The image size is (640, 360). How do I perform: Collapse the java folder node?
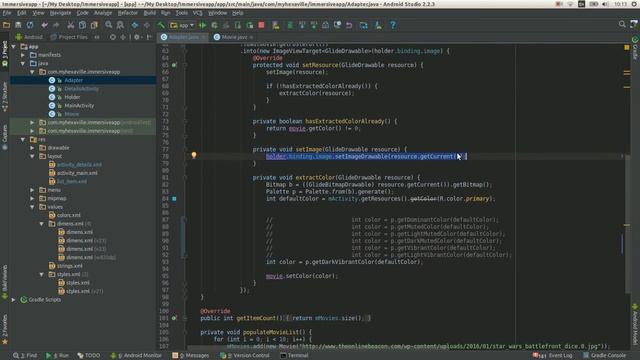coord(23,63)
